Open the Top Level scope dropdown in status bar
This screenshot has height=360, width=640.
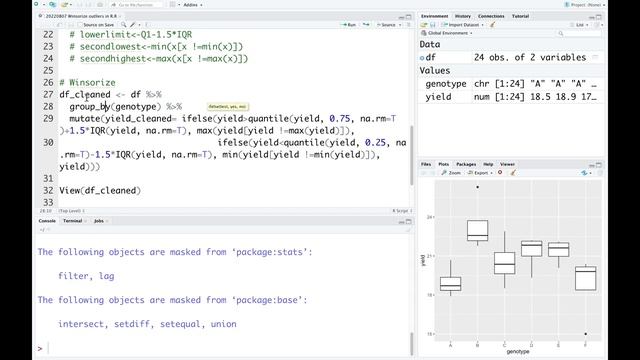pyautogui.click(x=72, y=211)
